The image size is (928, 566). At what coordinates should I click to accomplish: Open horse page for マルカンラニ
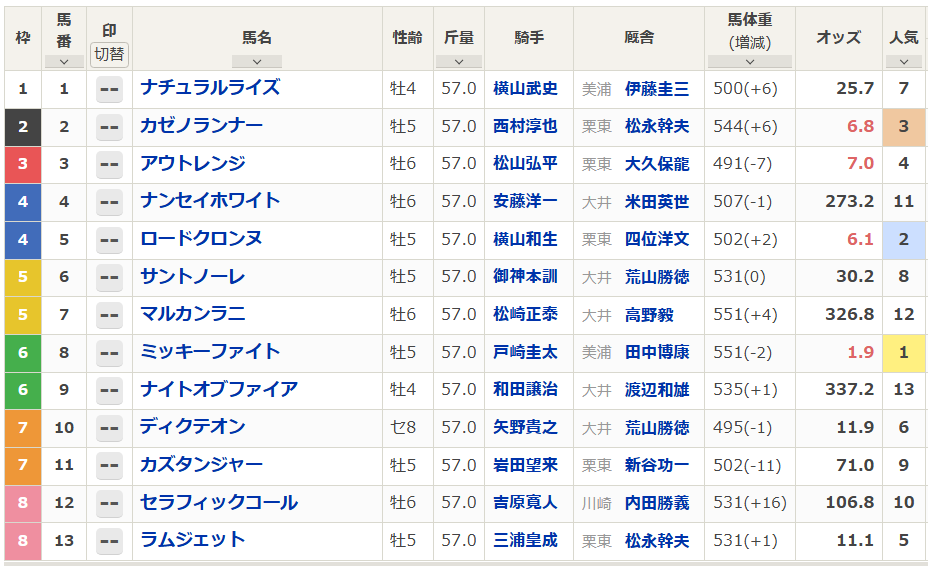[193, 314]
